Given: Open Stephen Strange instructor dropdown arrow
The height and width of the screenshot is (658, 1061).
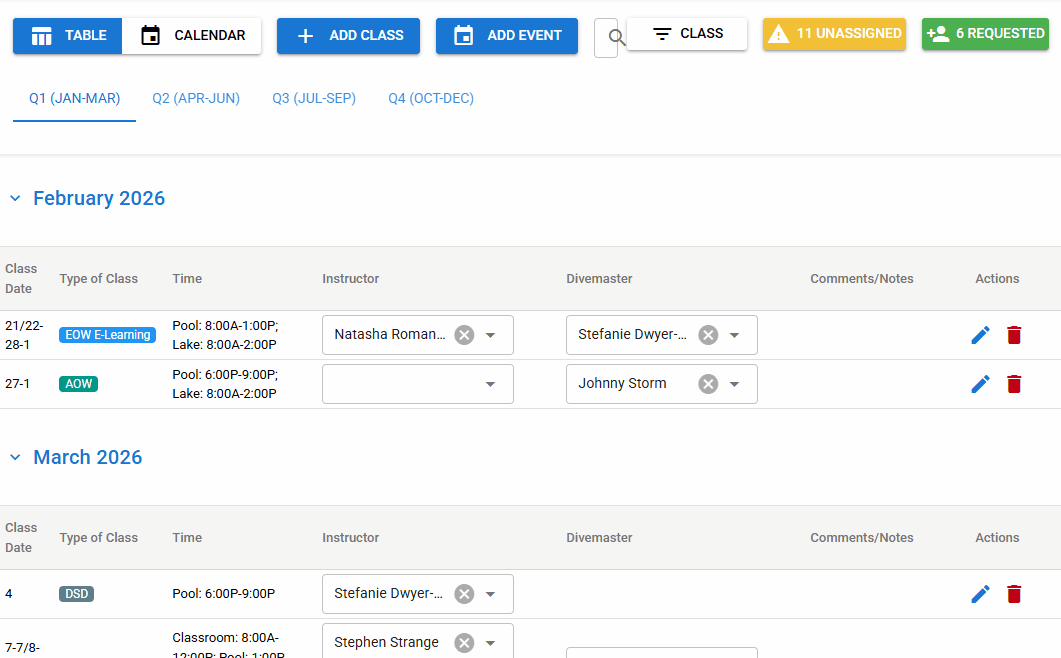Looking at the screenshot, I should (491, 643).
